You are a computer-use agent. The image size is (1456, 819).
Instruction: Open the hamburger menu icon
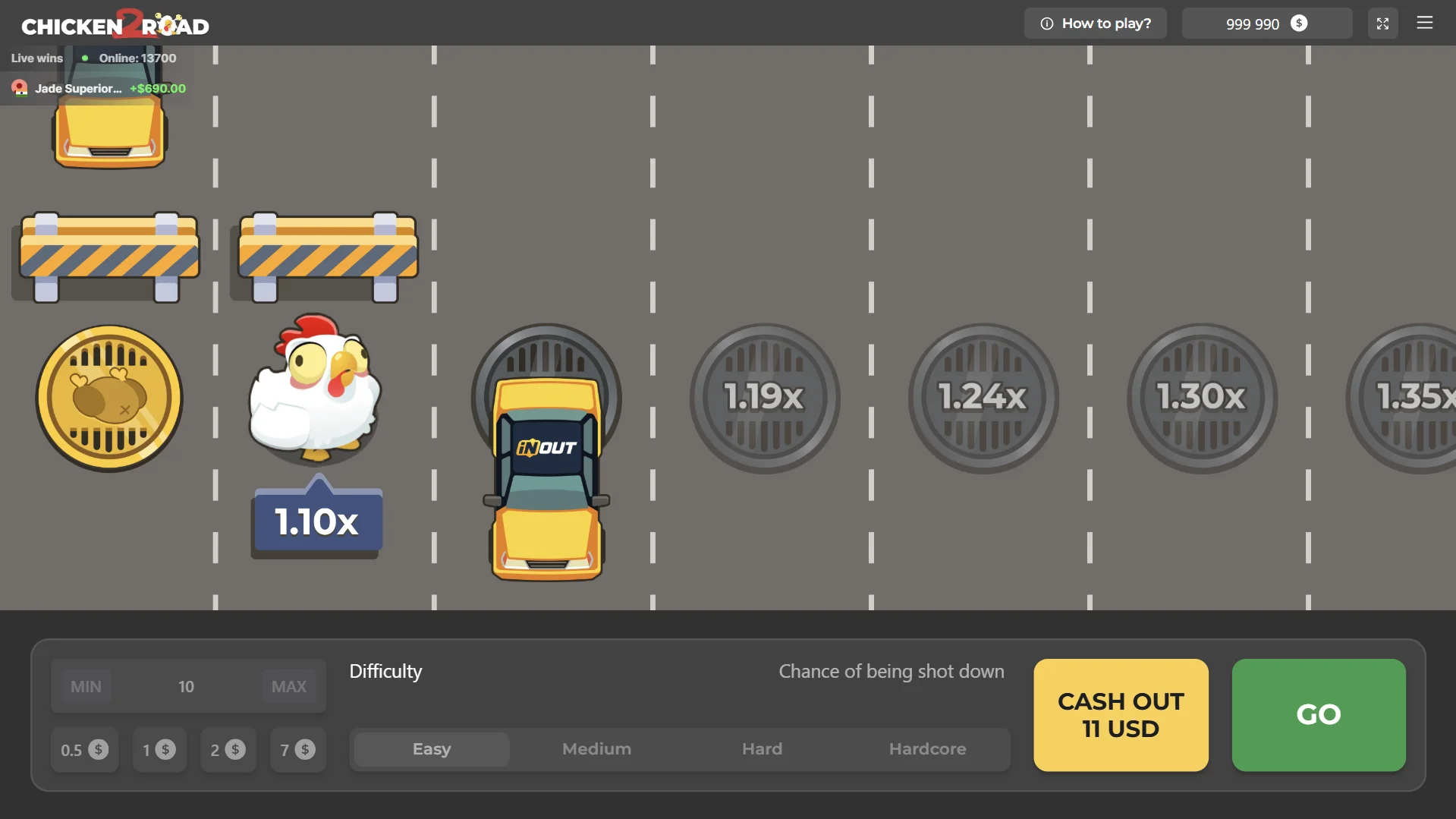click(1424, 23)
